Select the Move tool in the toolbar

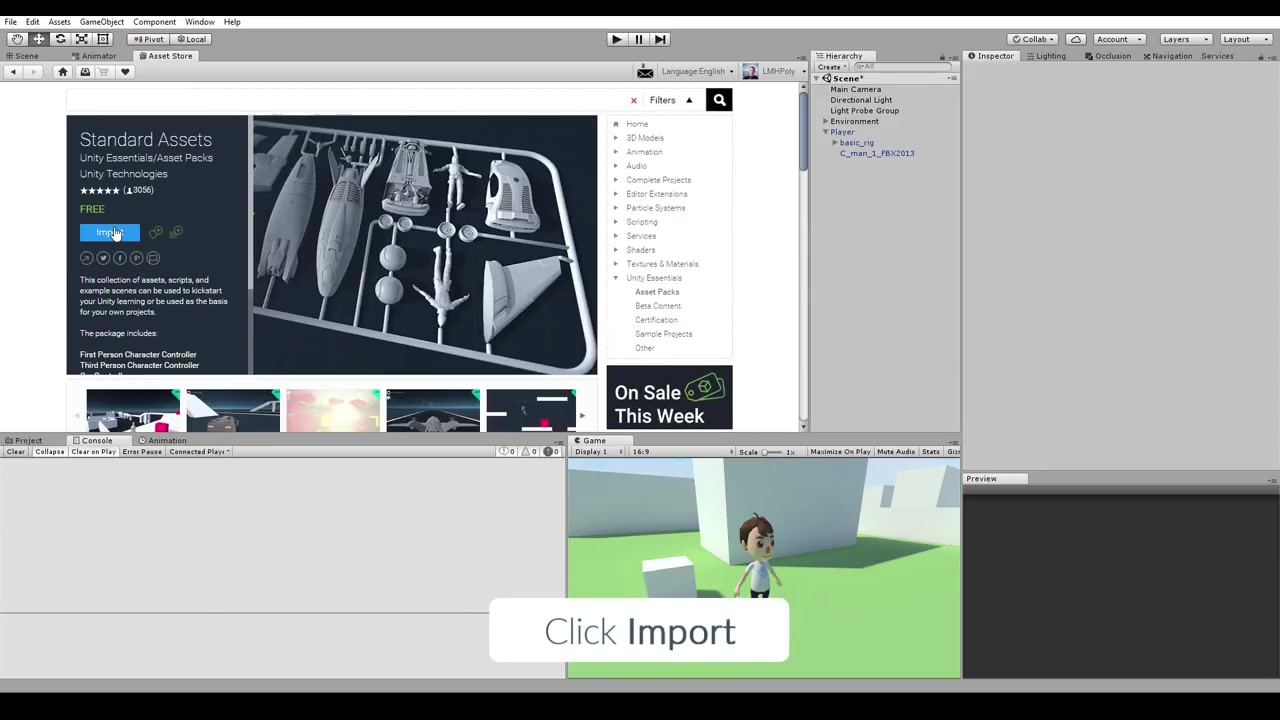tap(39, 39)
